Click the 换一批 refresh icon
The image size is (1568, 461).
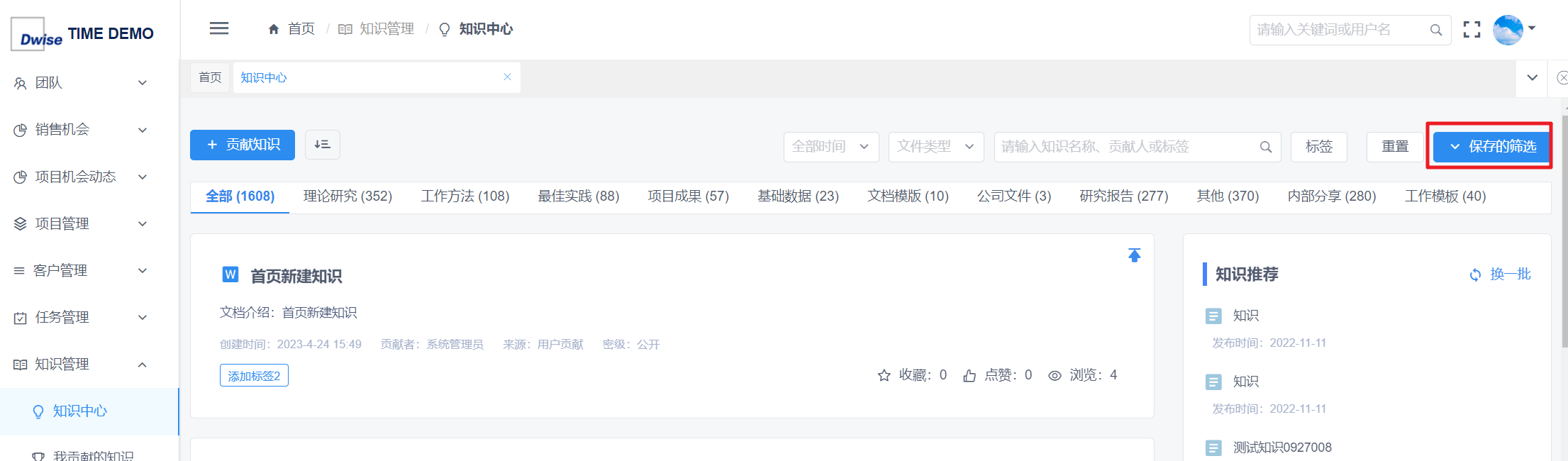click(1475, 275)
